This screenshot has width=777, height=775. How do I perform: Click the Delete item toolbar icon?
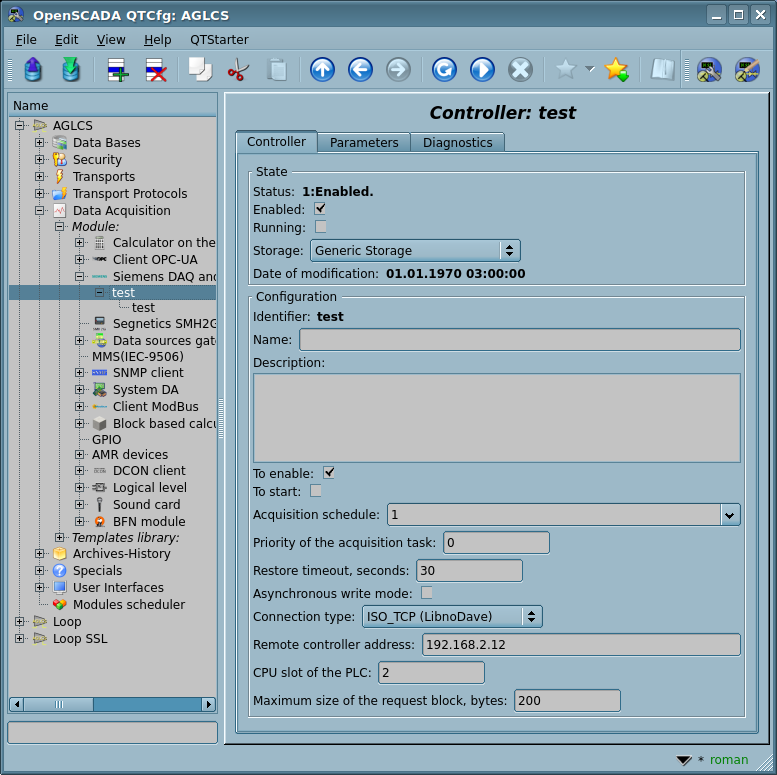(x=156, y=70)
